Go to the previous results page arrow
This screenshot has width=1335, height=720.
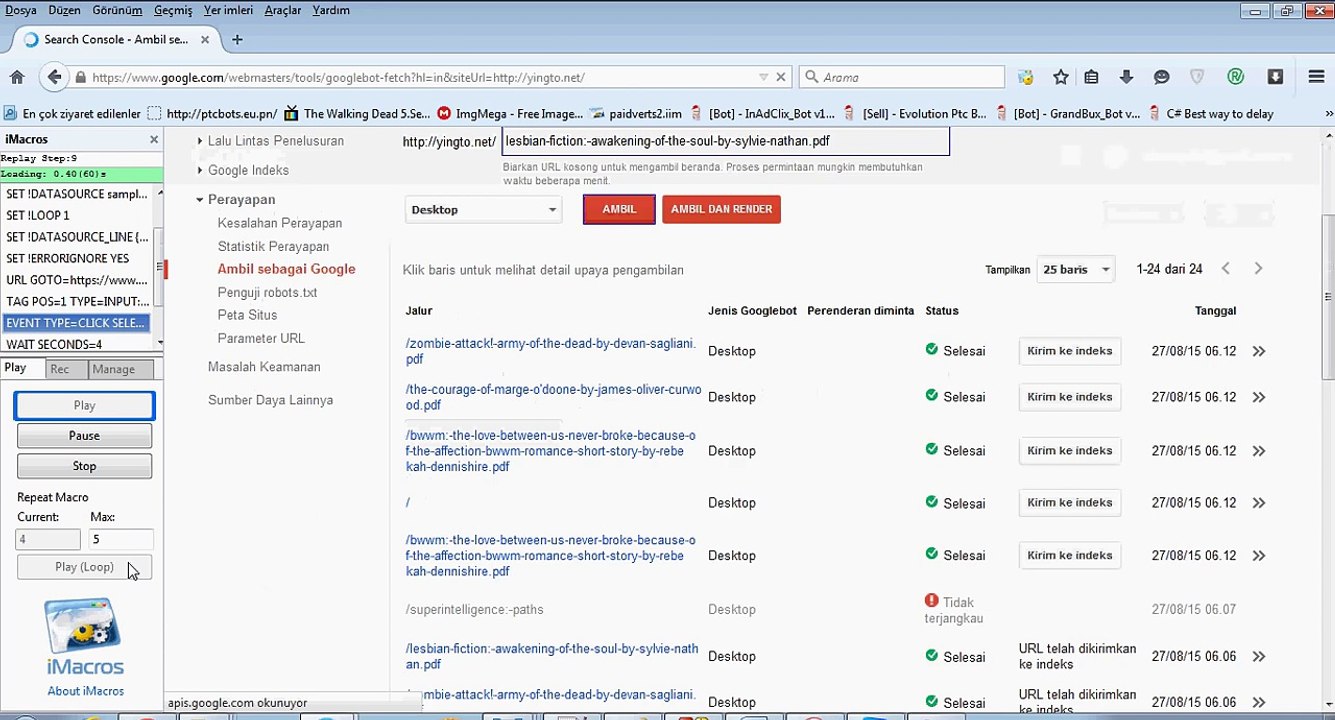click(x=1225, y=269)
